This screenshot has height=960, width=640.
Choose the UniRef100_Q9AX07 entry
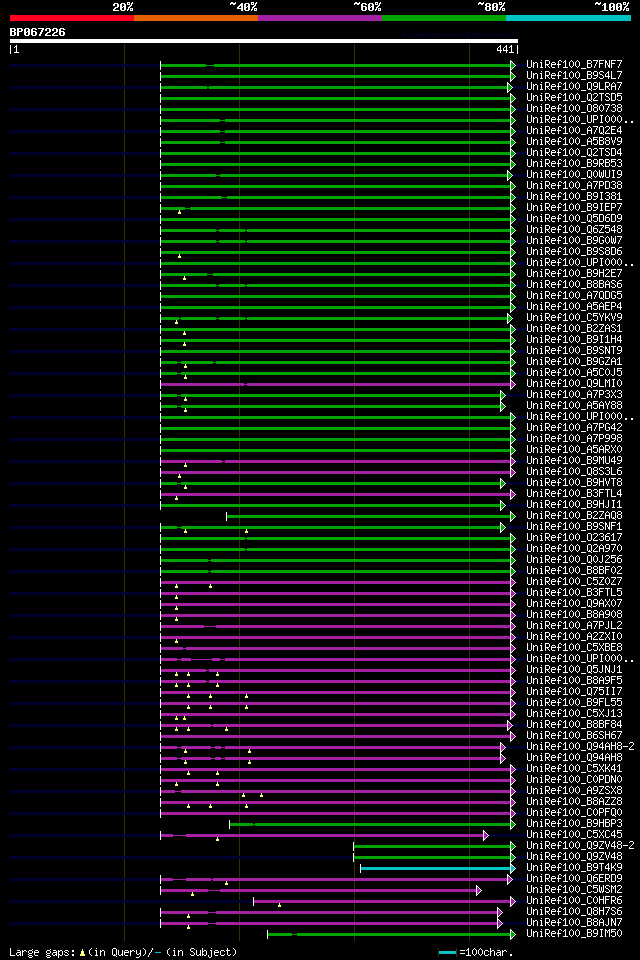click(x=574, y=604)
